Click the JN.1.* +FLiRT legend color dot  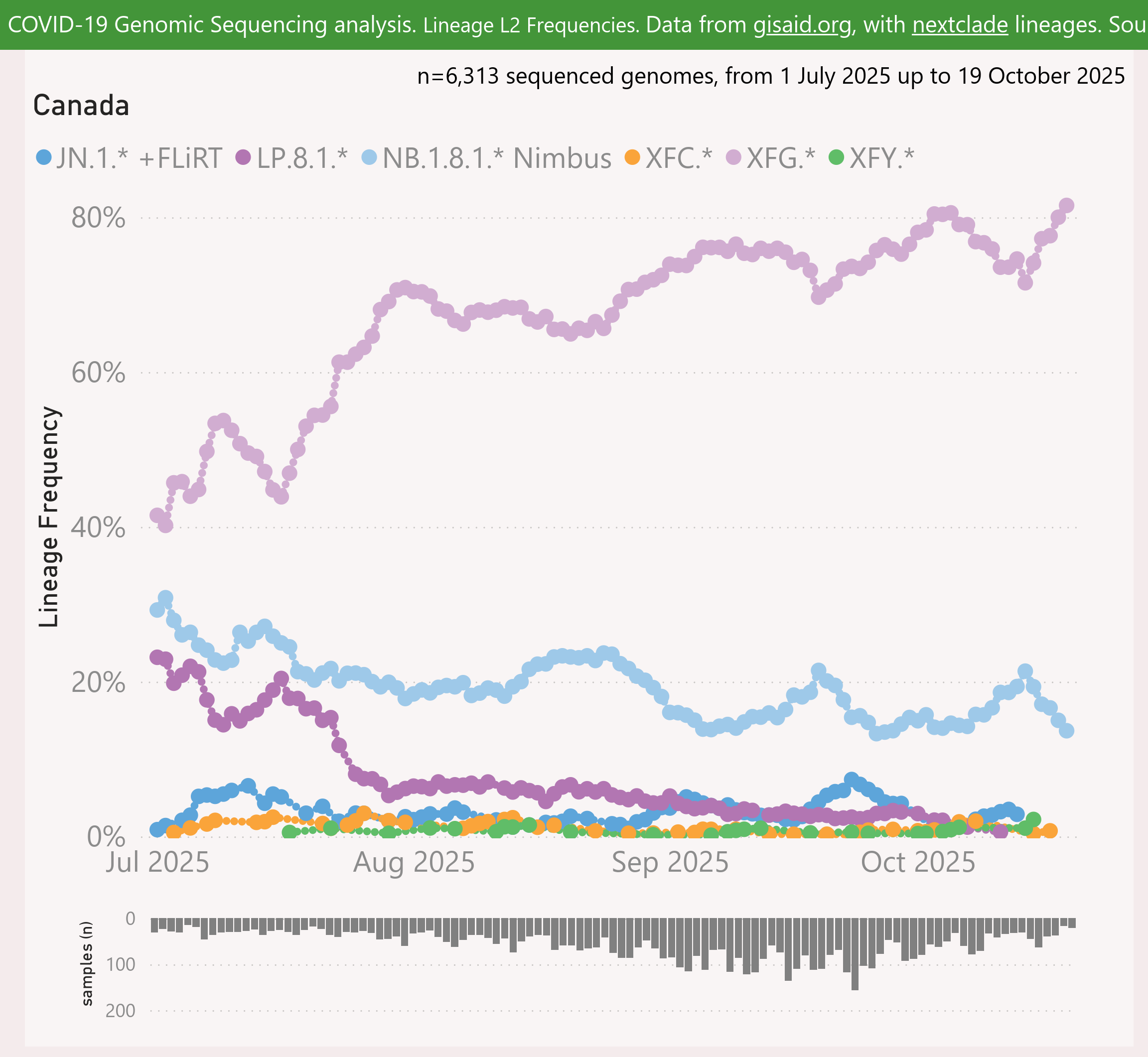[44, 157]
